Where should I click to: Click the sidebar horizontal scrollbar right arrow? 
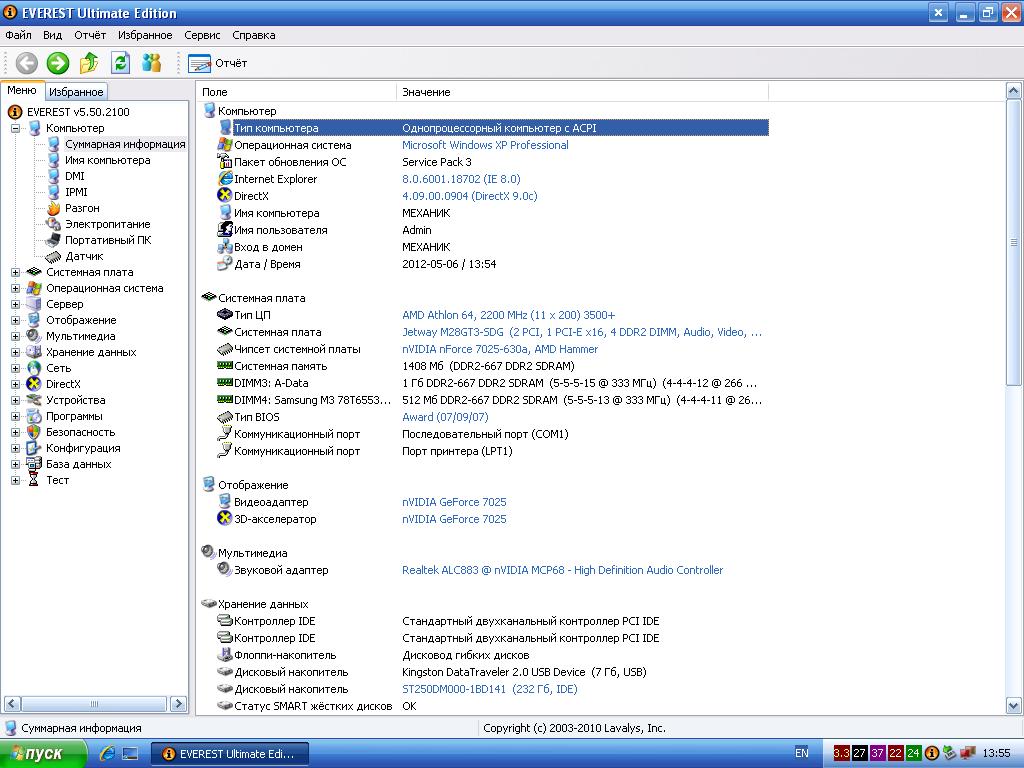click(x=178, y=703)
